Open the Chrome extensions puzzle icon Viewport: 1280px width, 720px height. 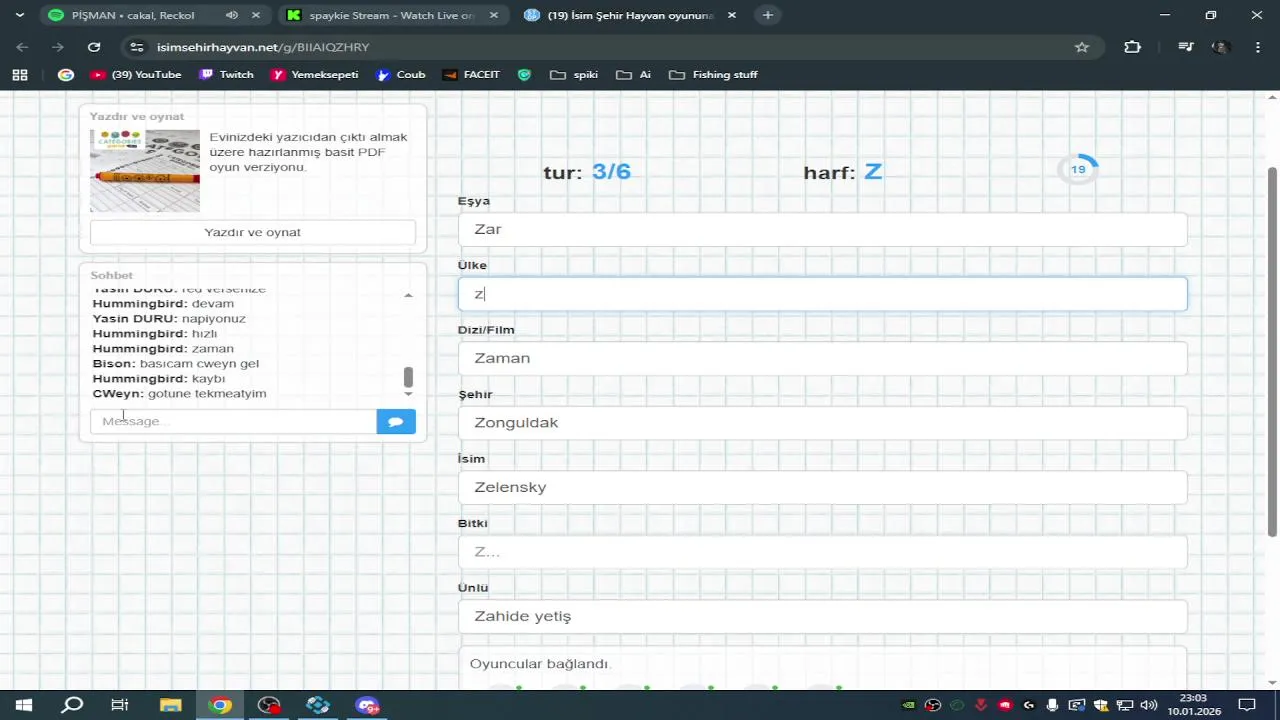1132,47
